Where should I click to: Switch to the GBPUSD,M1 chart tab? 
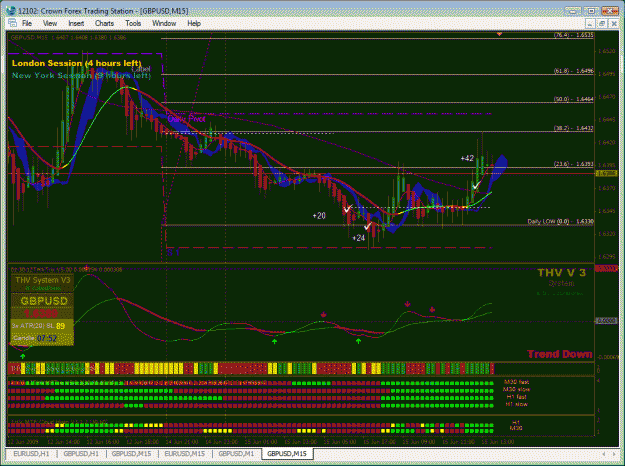click(x=236, y=454)
